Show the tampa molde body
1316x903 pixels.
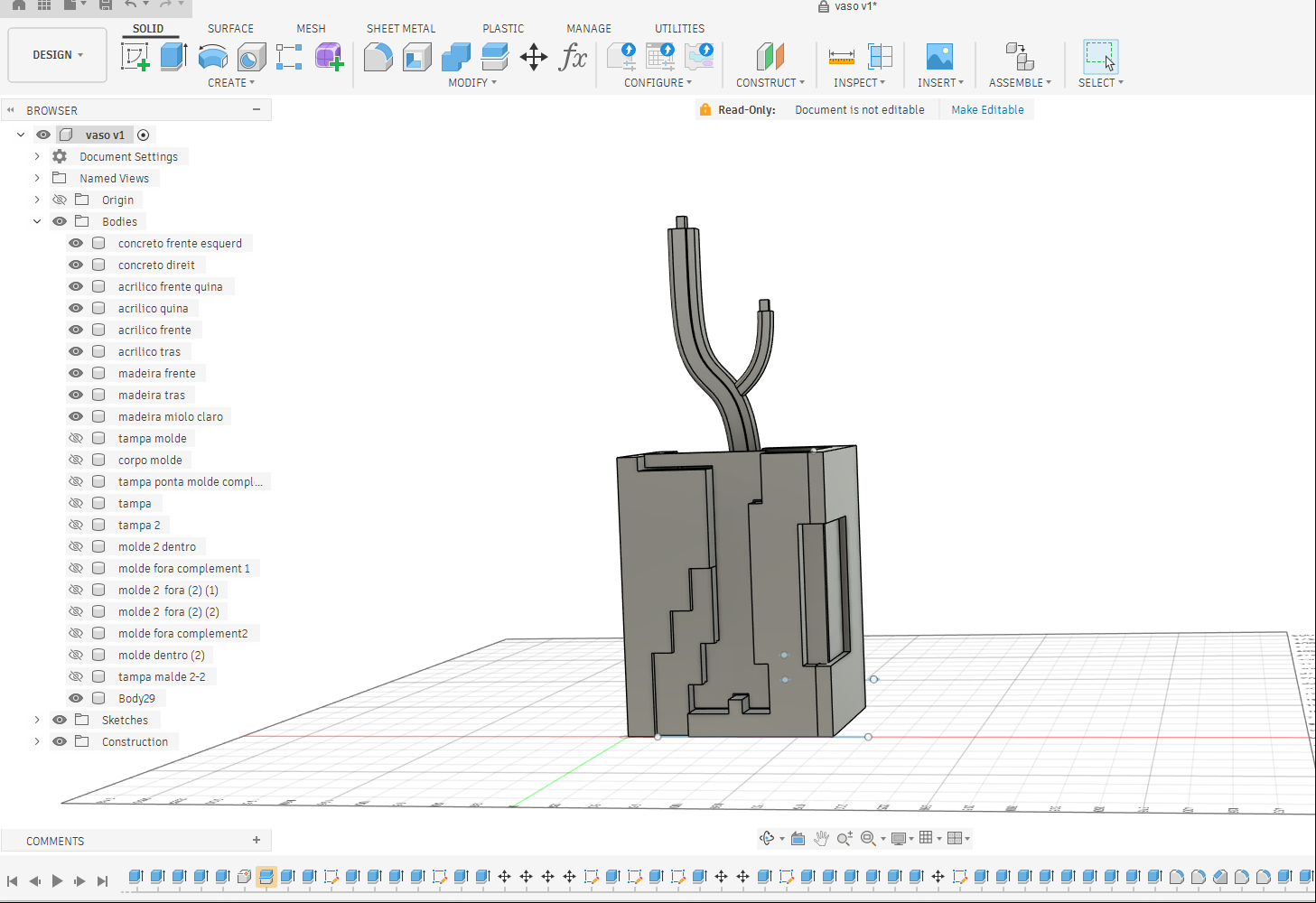point(76,438)
